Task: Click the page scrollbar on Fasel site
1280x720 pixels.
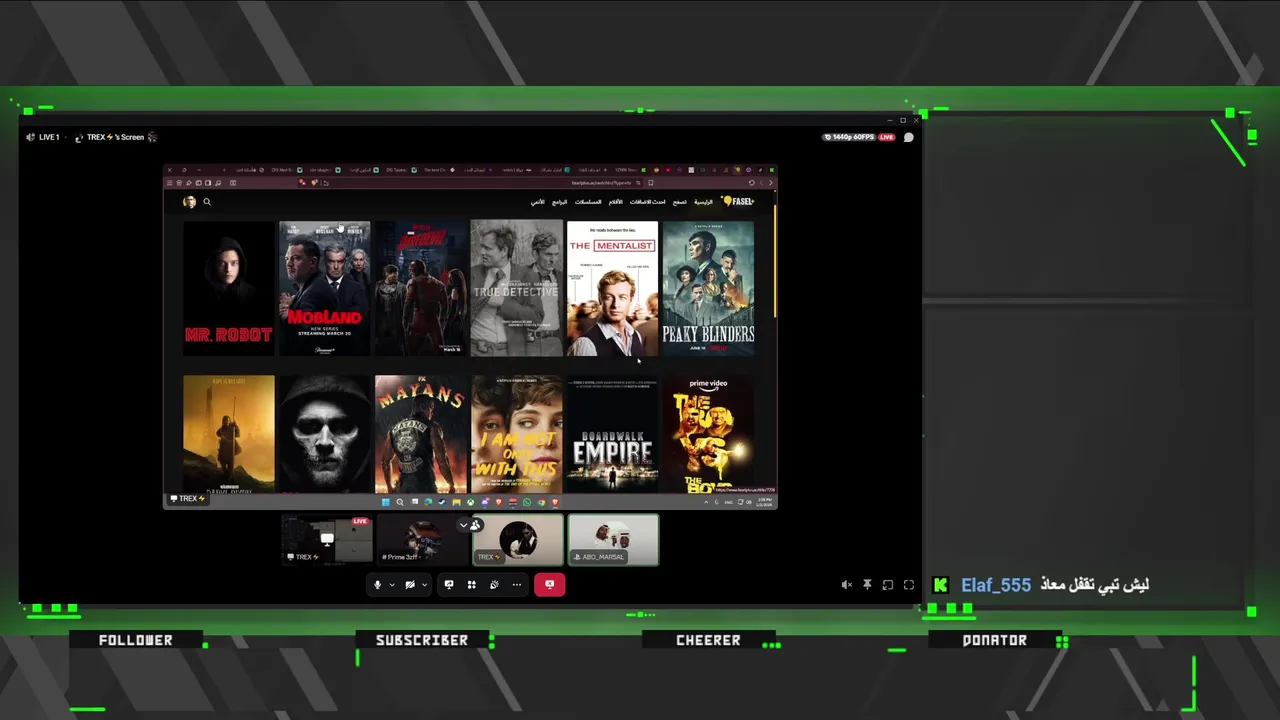Action: click(774, 260)
